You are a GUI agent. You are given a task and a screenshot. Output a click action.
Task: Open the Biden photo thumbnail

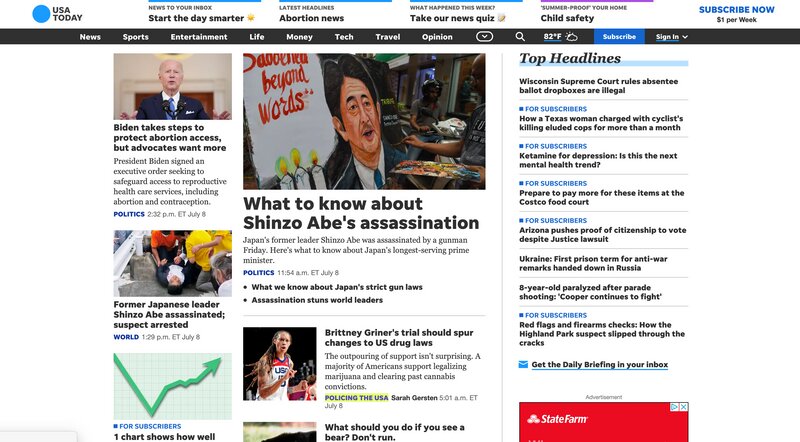tap(172, 86)
